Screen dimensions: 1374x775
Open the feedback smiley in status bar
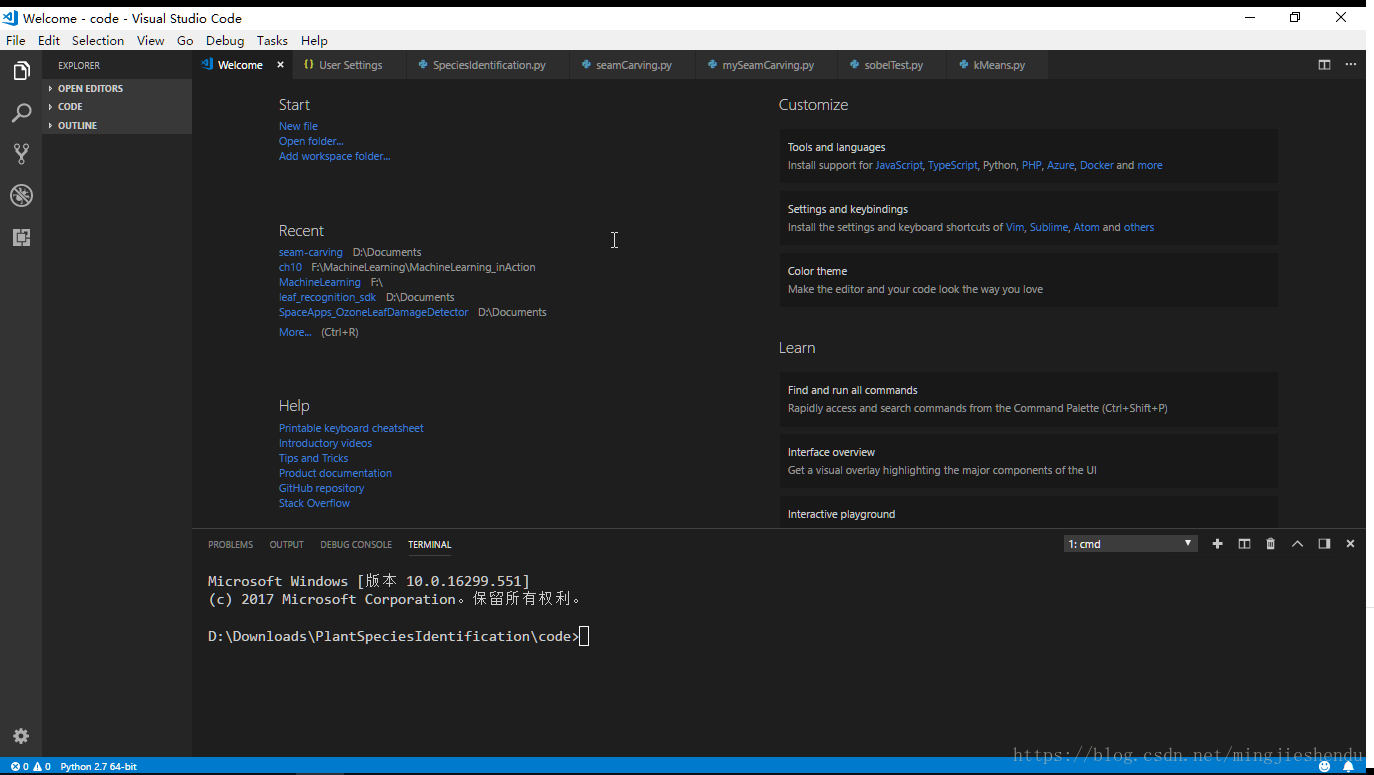click(x=1324, y=767)
